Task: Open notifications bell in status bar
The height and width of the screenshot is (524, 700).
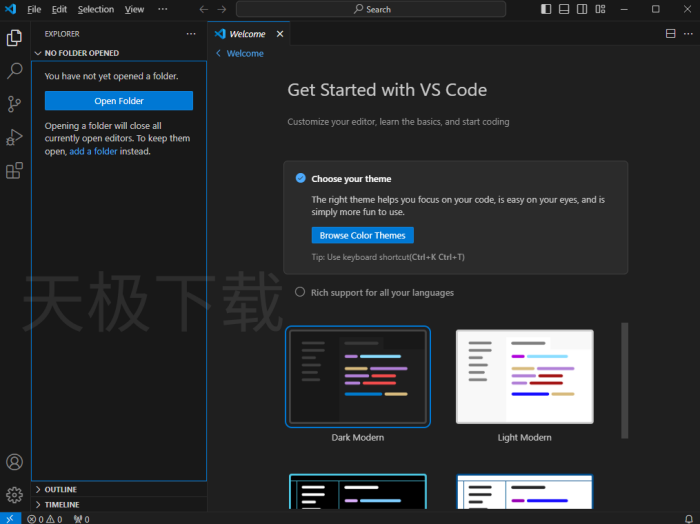Action: click(x=688, y=518)
